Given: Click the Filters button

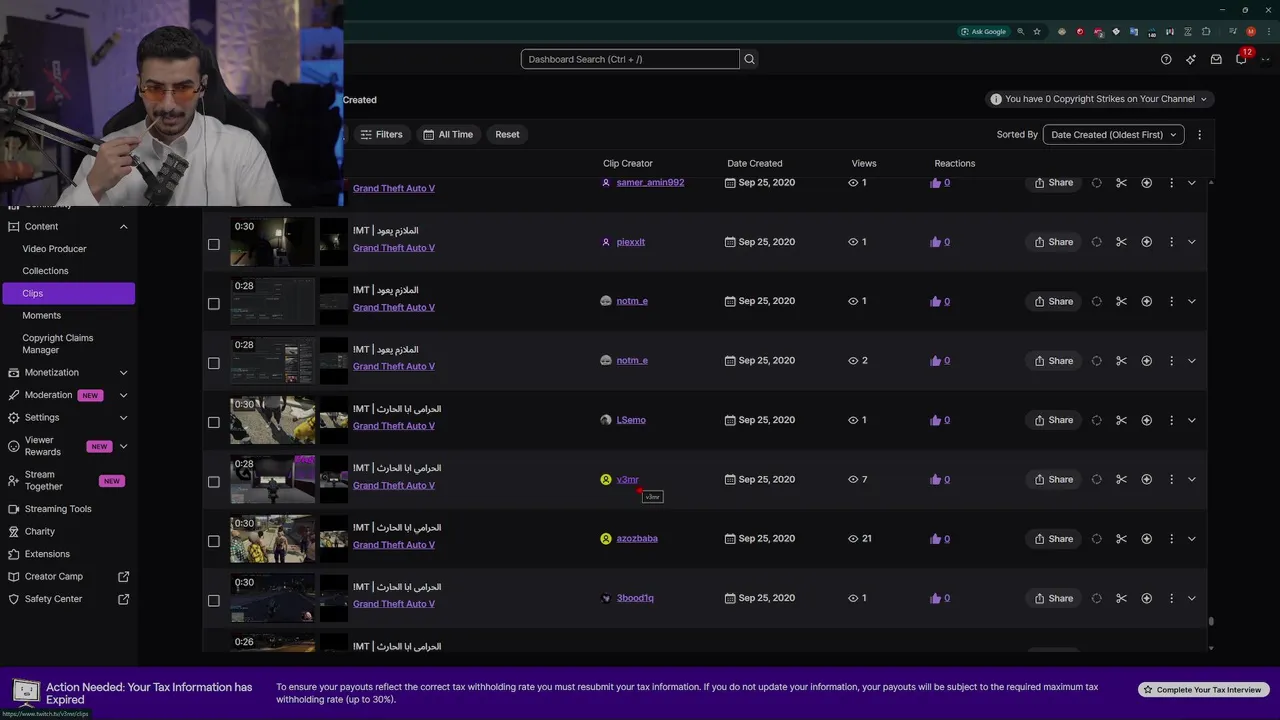Looking at the screenshot, I should (381, 134).
